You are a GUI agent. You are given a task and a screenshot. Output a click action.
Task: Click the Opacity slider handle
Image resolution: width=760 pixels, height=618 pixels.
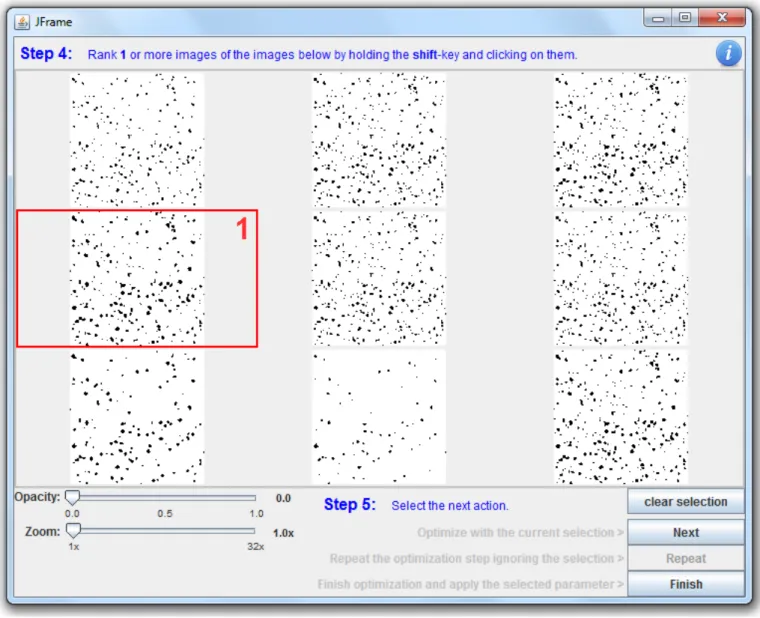pos(73,497)
